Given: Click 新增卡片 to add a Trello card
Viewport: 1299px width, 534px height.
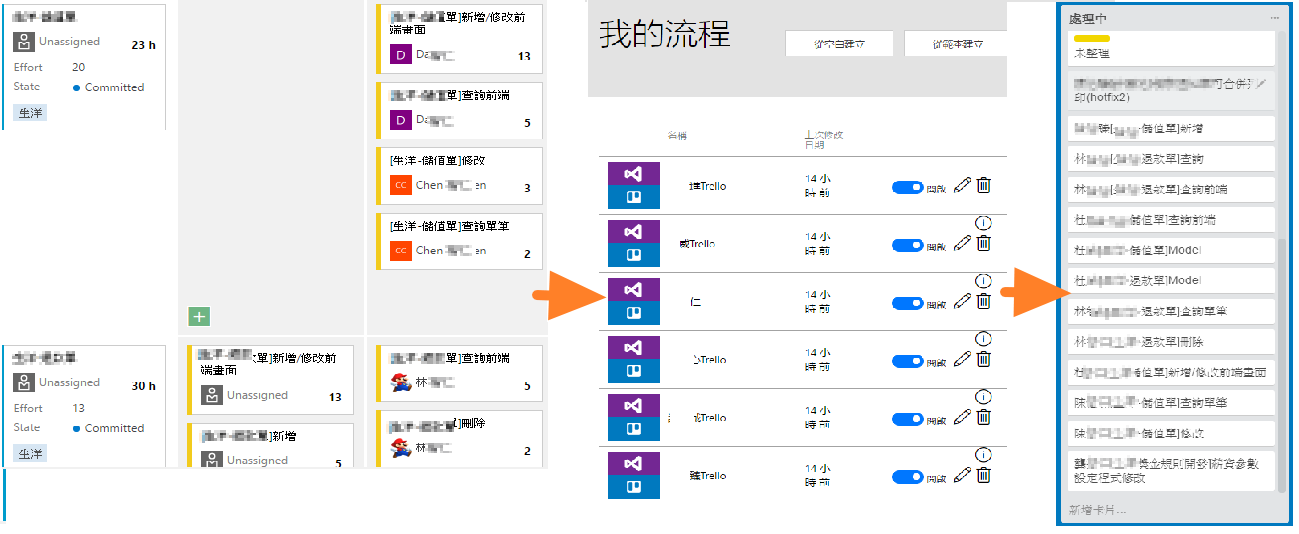Looking at the screenshot, I should [x=1097, y=510].
